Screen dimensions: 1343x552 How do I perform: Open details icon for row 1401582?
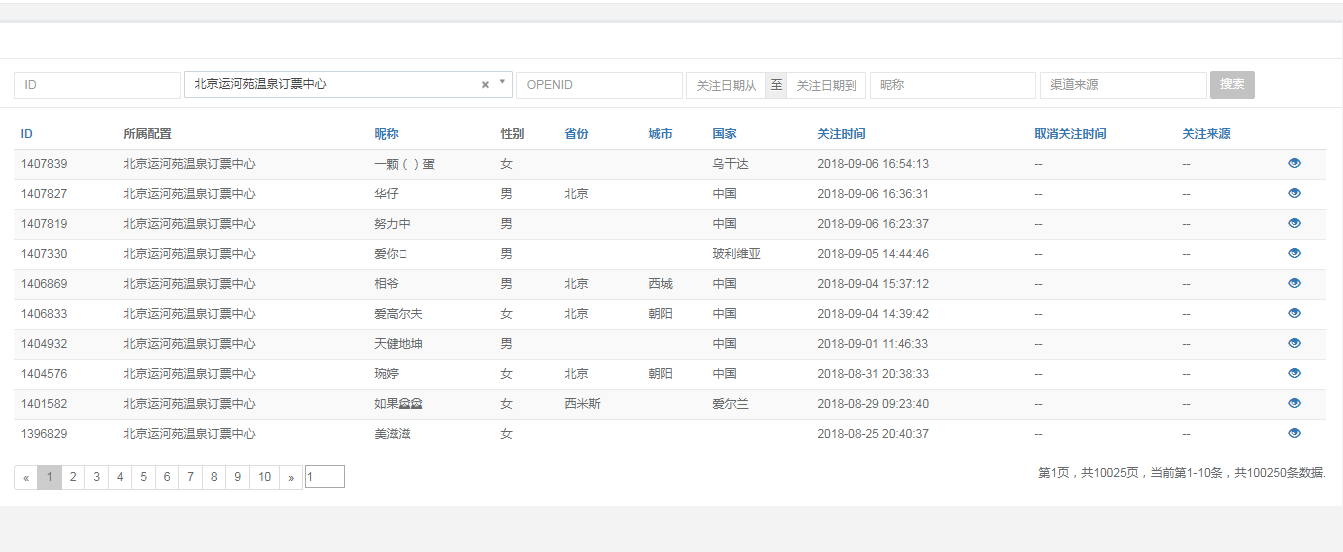coord(1294,403)
